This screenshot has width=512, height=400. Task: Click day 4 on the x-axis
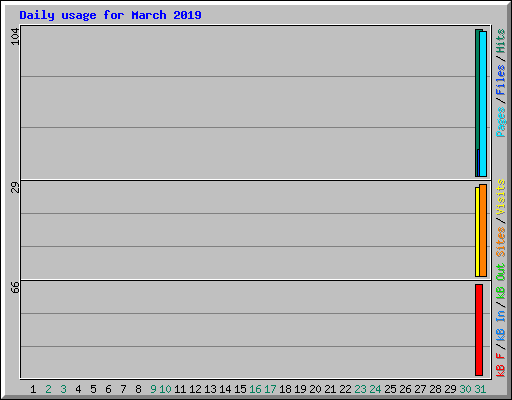78,389
